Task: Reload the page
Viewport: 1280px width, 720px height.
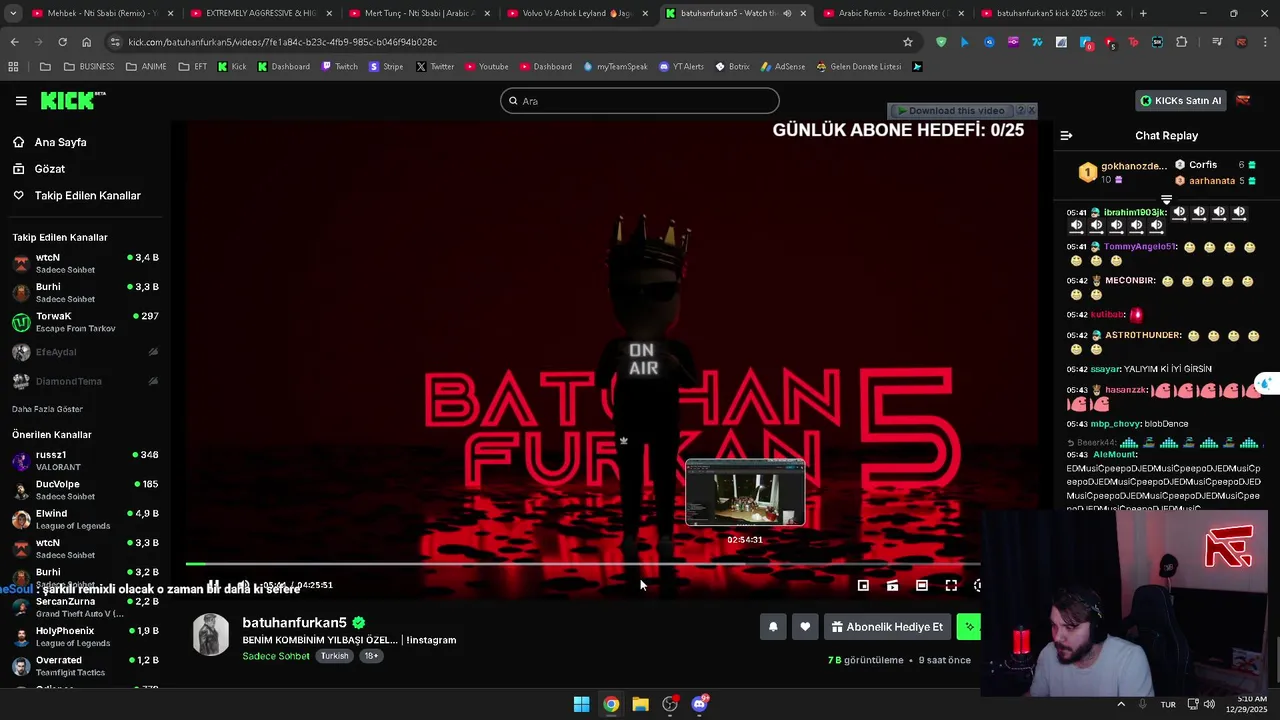Action: [62, 42]
